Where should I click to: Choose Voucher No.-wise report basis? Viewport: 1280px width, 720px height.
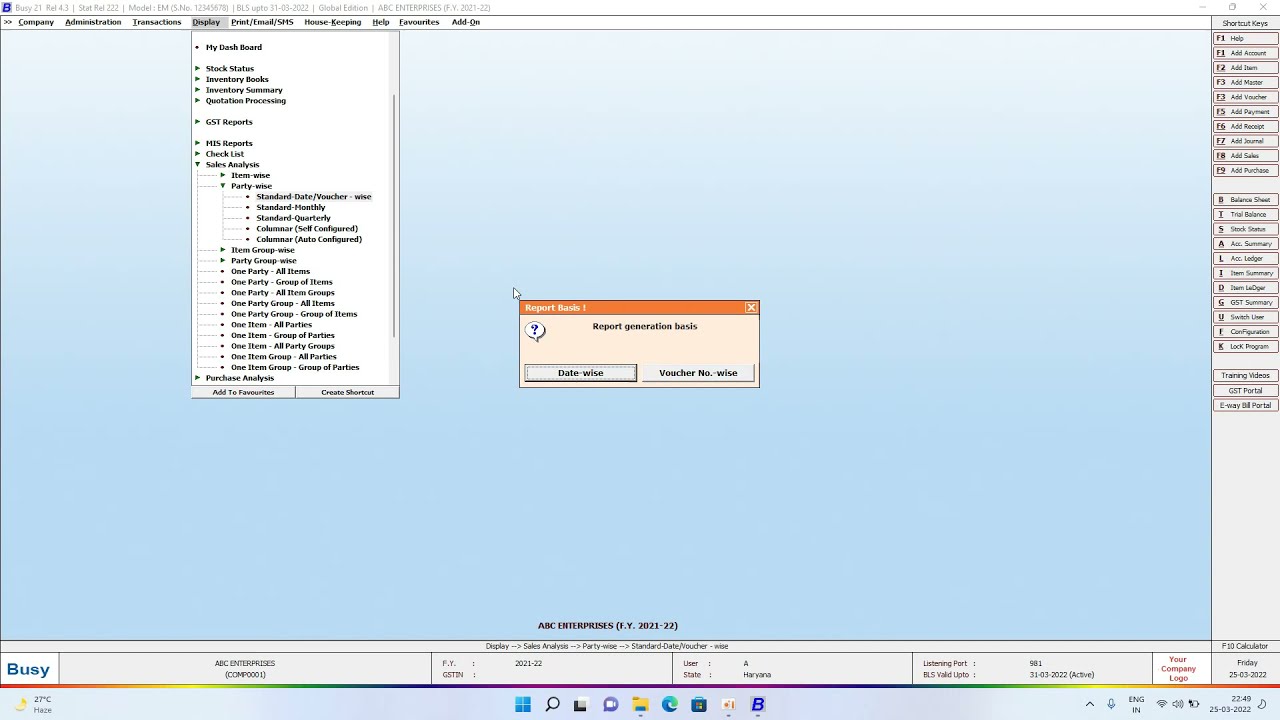pos(698,373)
